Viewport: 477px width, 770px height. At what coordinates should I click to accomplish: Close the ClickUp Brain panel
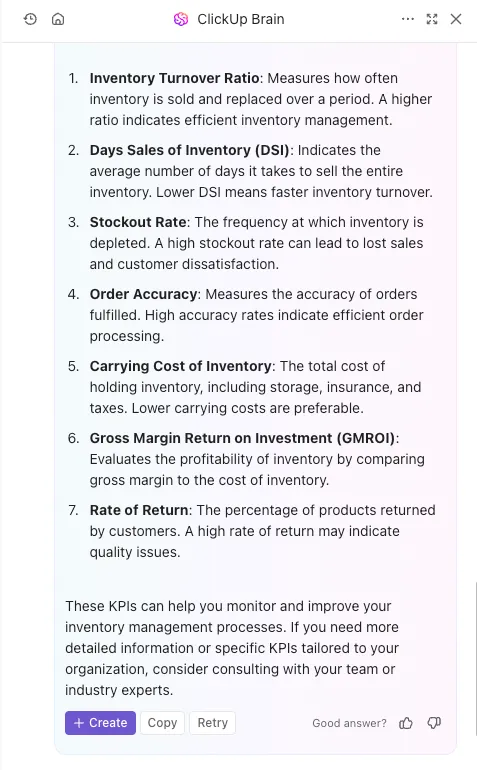[x=456, y=19]
